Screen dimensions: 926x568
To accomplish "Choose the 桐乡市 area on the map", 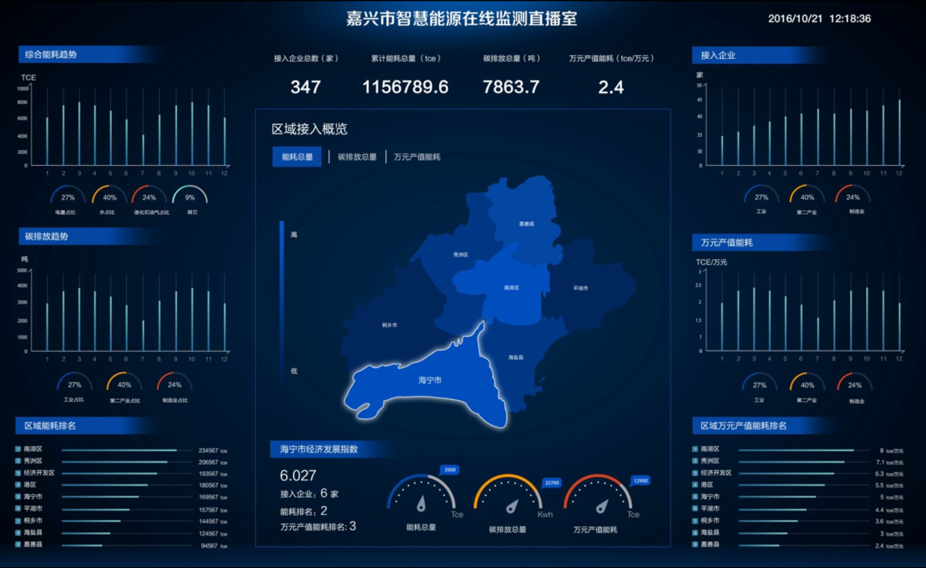I will pyautogui.click(x=389, y=325).
